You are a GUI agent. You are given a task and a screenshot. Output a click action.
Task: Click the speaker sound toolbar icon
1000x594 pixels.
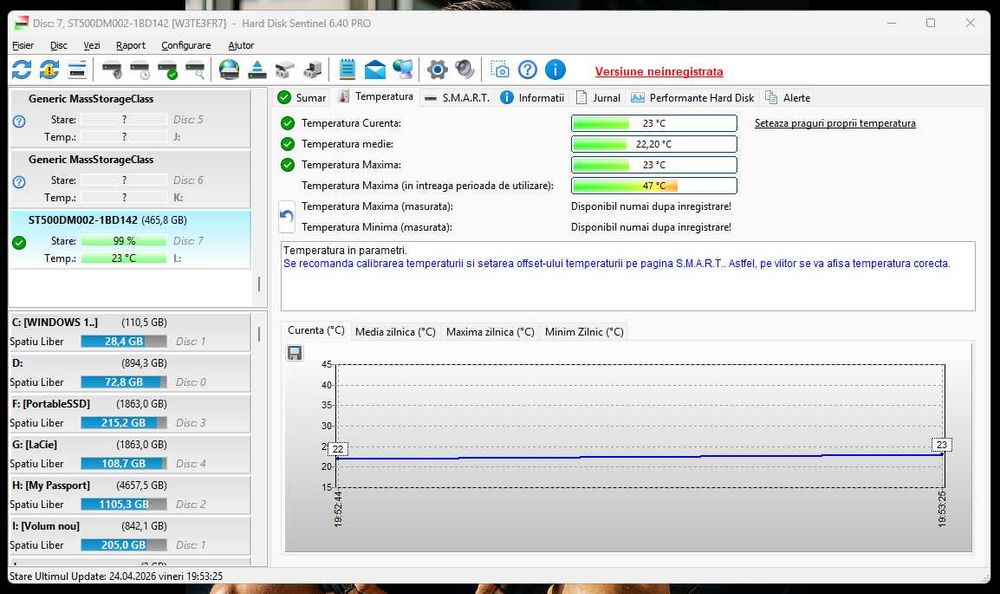pos(465,70)
